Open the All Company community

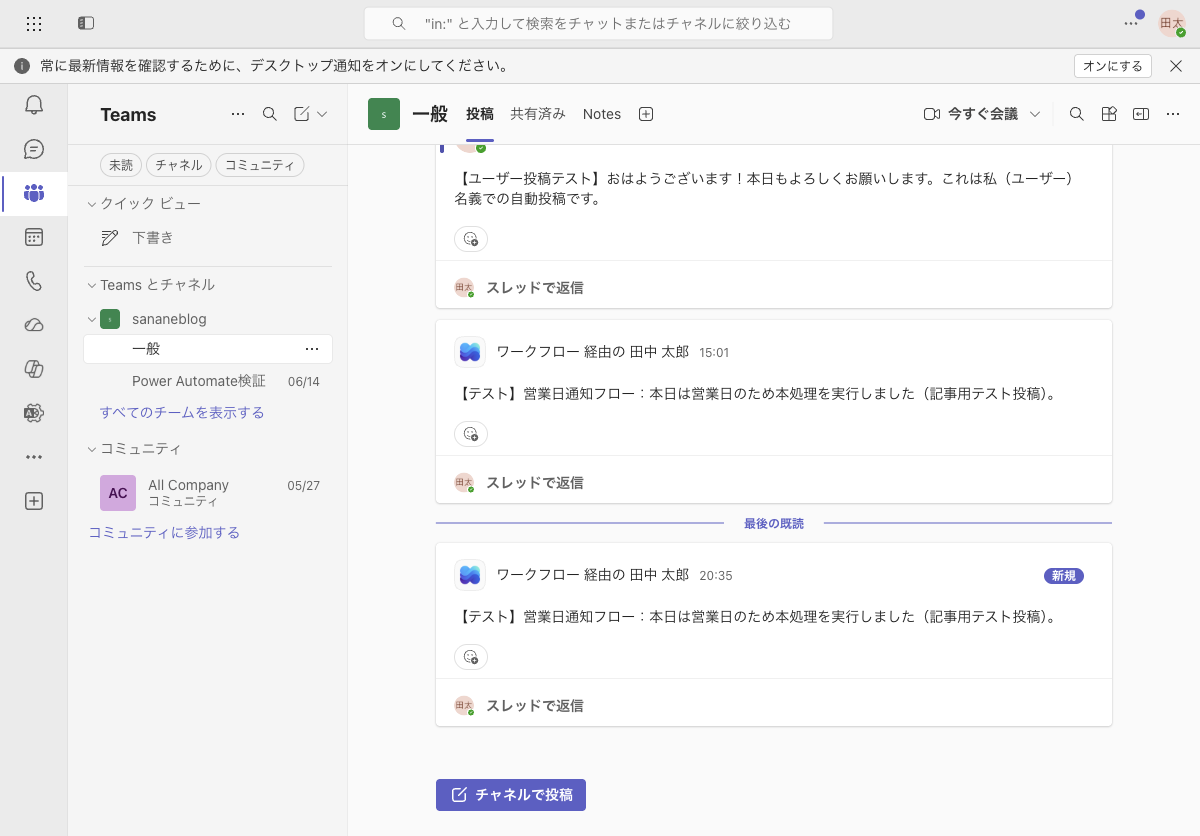point(208,492)
